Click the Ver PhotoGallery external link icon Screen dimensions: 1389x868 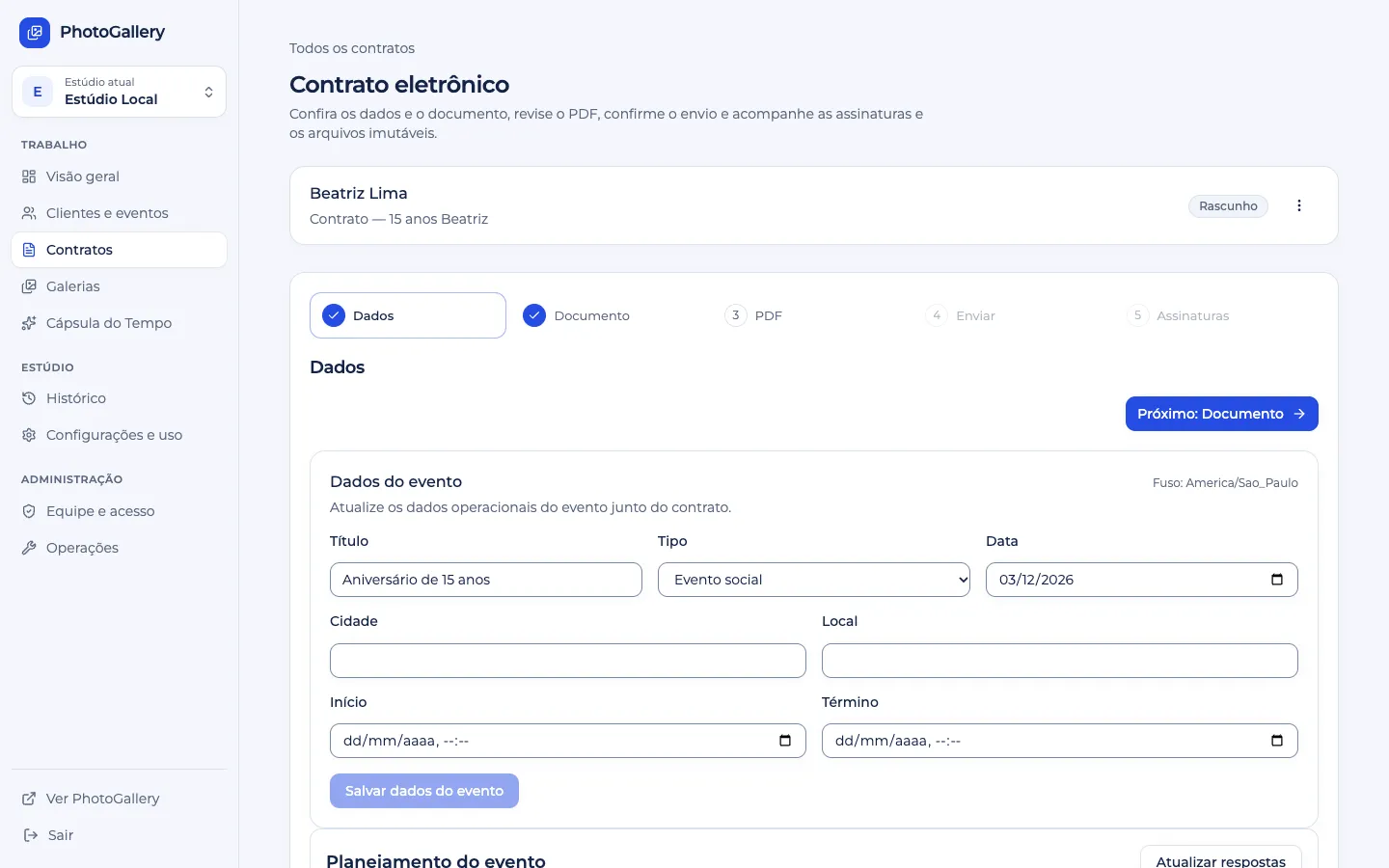29,799
